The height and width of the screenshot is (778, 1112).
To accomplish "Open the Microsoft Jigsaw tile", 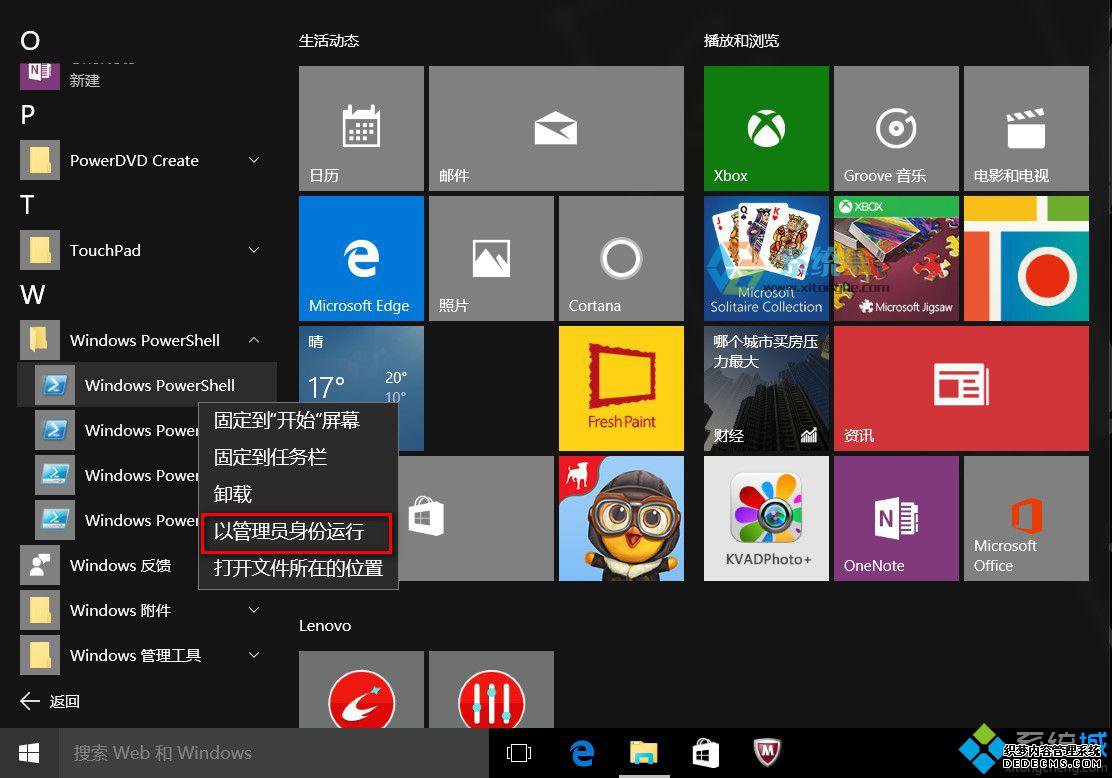I will 896,258.
